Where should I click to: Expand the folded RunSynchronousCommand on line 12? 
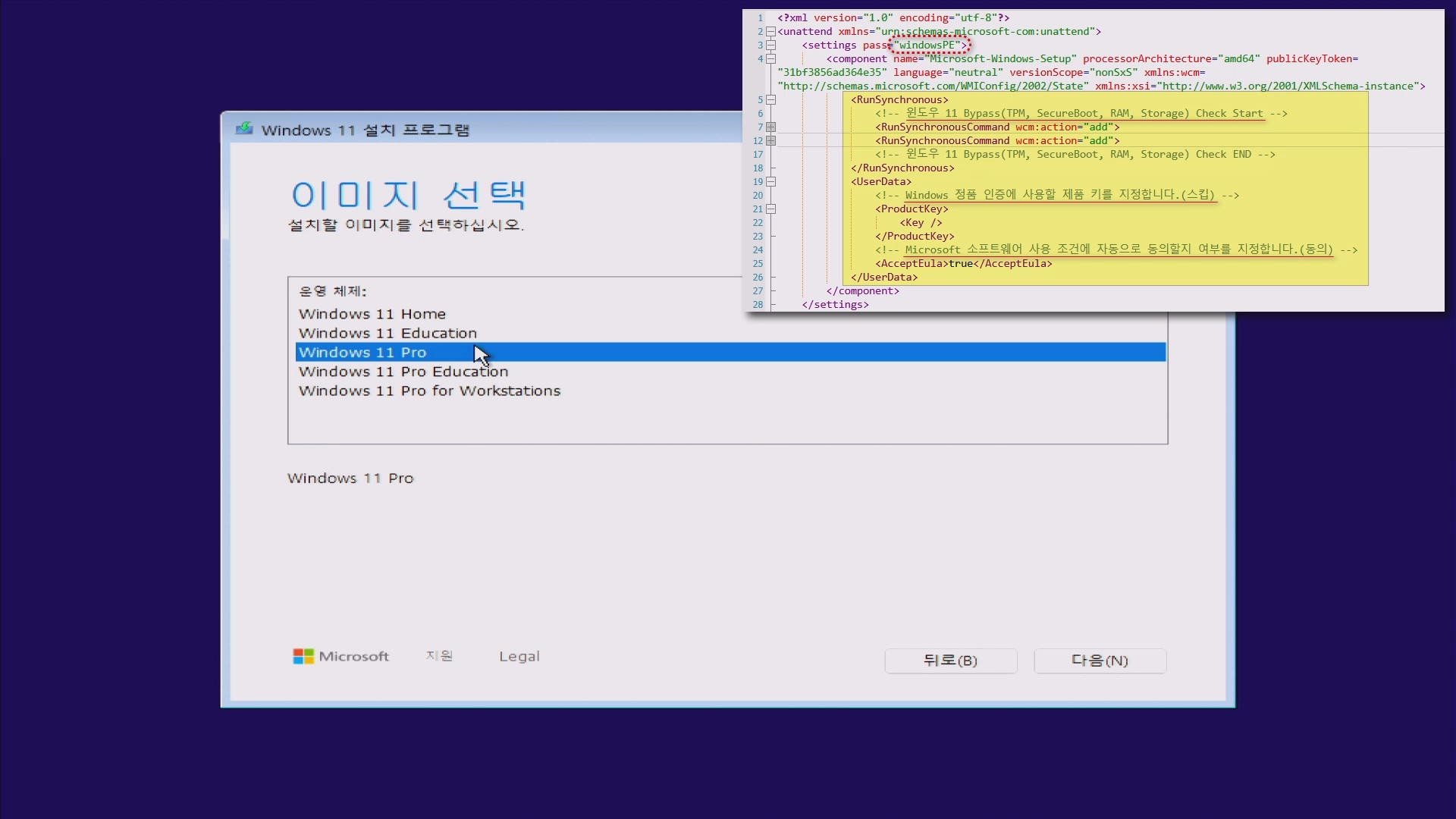771,141
